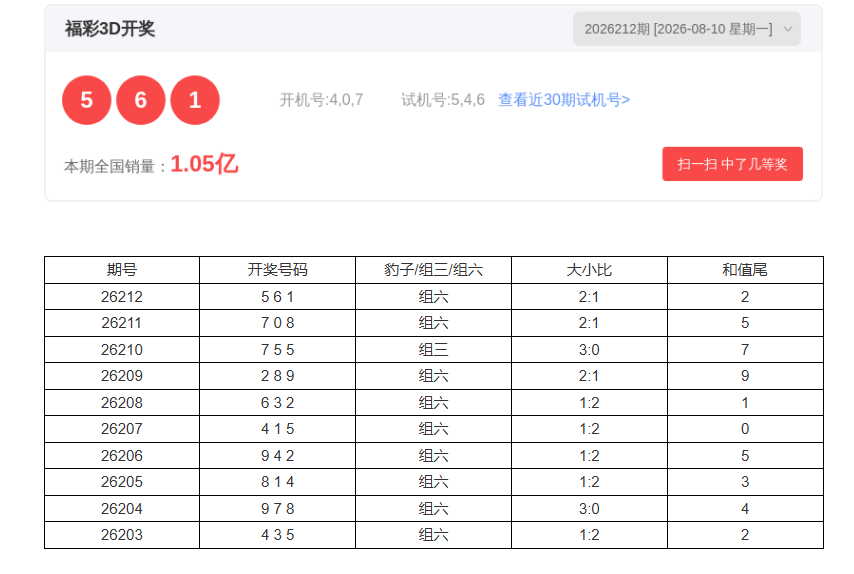
Task: Select issue 26205 in the table
Action: click(122, 482)
